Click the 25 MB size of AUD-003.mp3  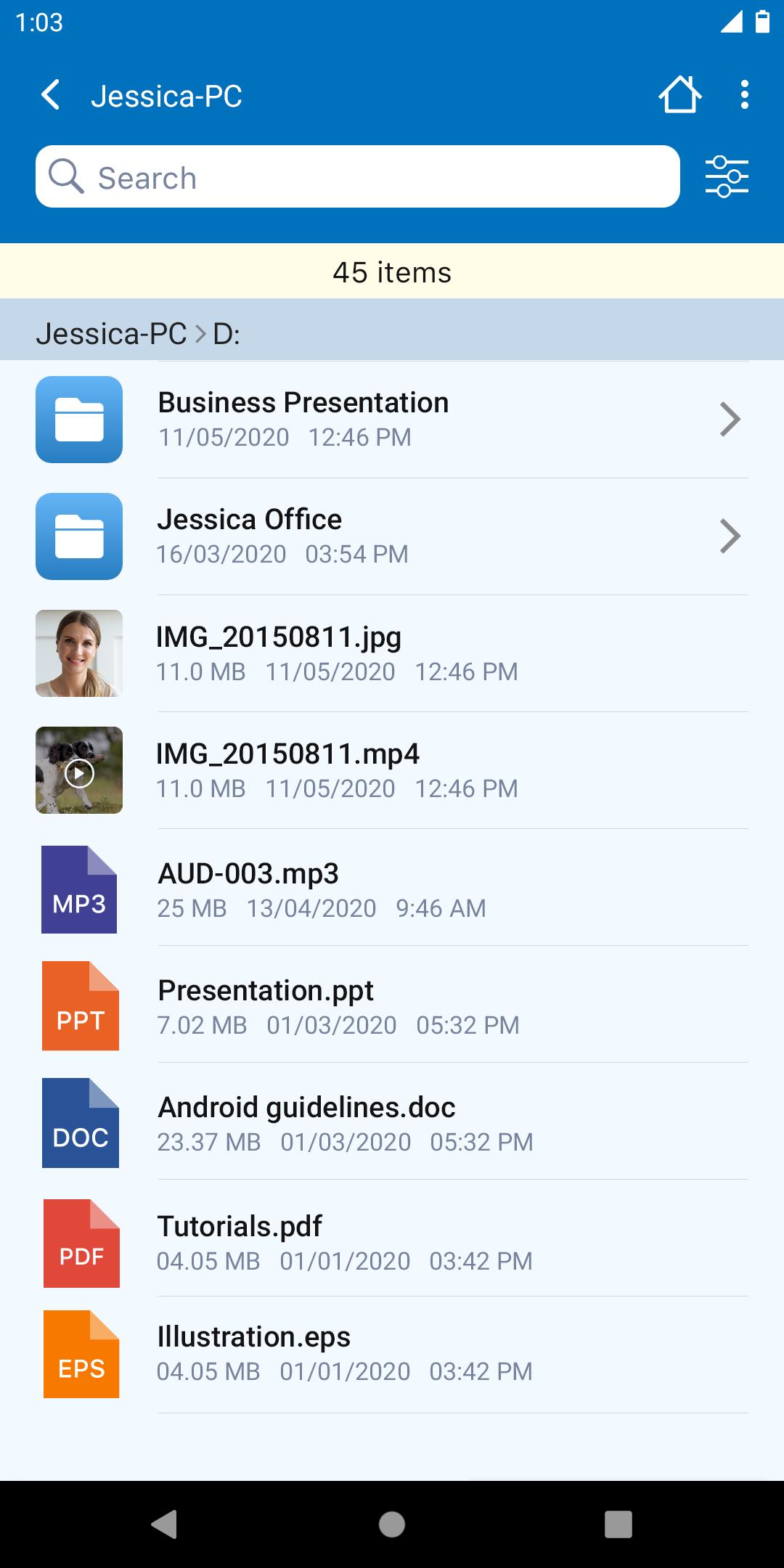[192, 908]
